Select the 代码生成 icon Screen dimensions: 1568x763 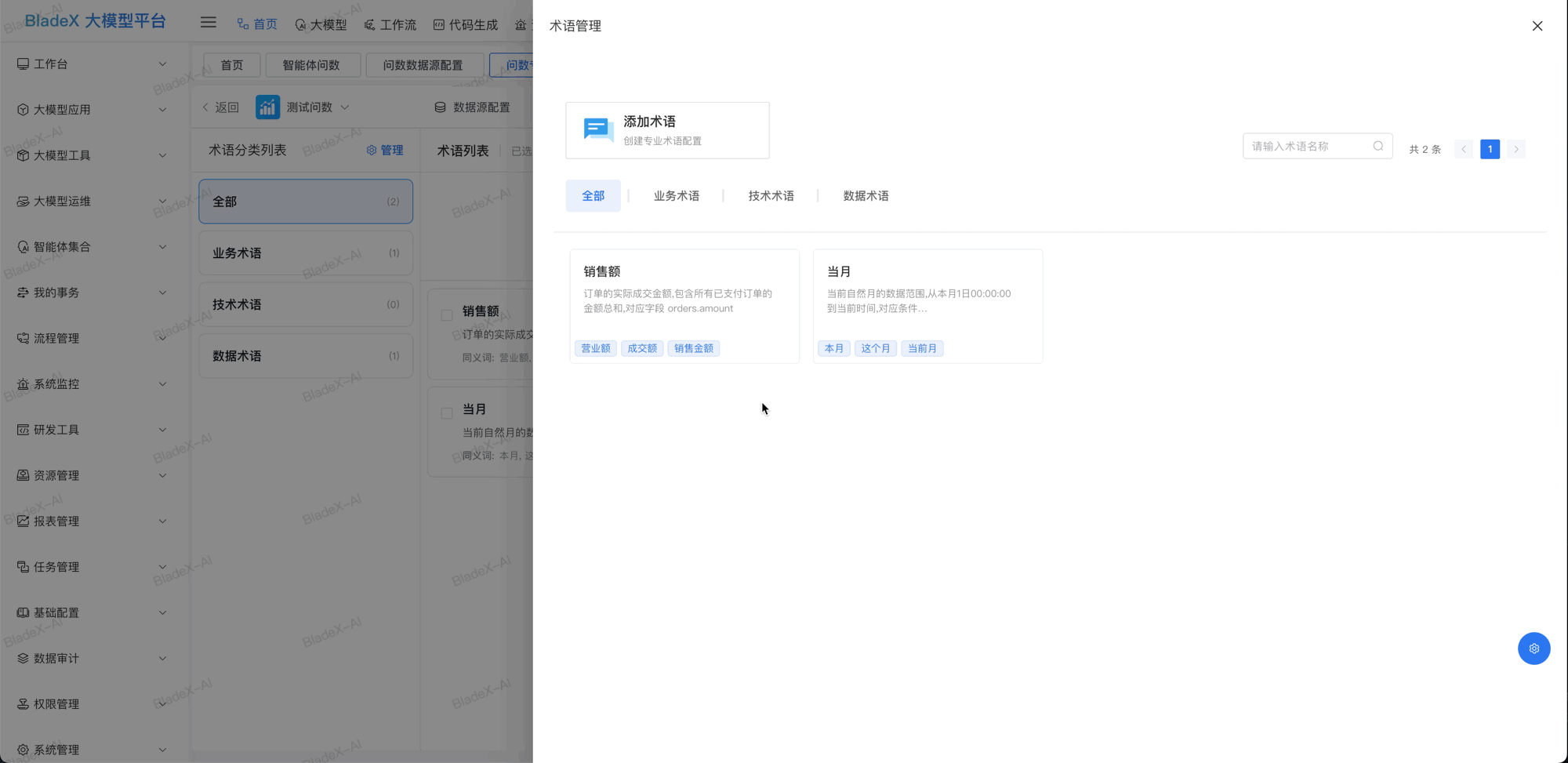pyautogui.click(x=437, y=24)
